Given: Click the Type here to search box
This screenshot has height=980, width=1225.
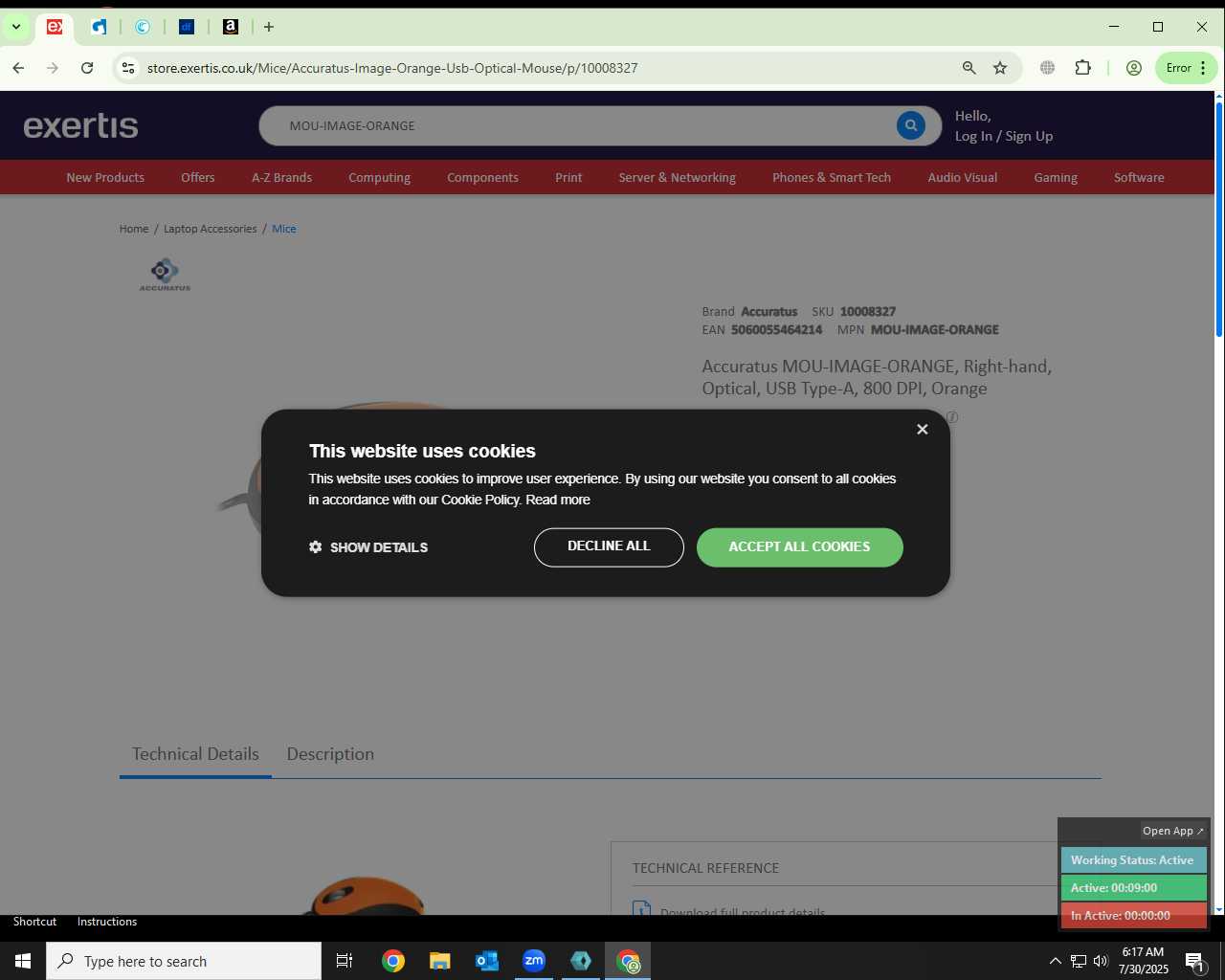Looking at the screenshot, I should point(184,961).
